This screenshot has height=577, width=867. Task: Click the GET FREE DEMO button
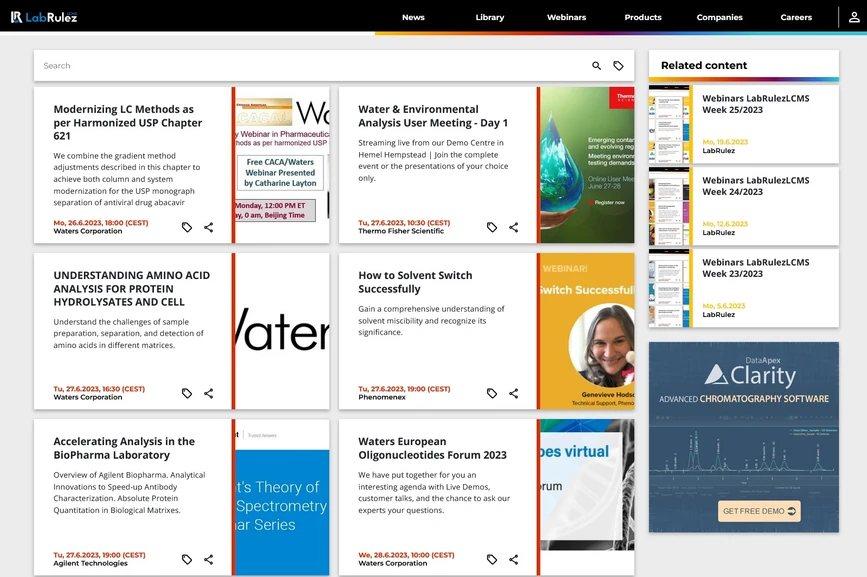759,511
